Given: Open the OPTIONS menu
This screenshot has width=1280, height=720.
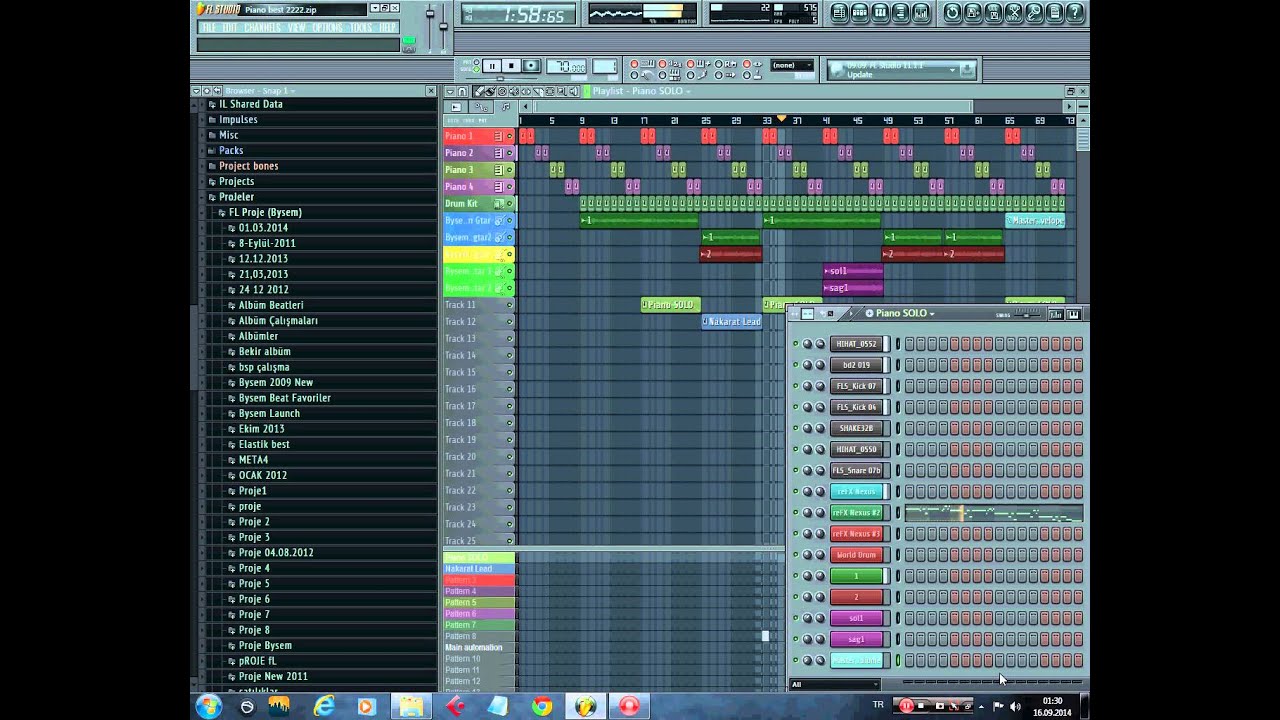Looking at the screenshot, I should pyautogui.click(x=327, y=27).
